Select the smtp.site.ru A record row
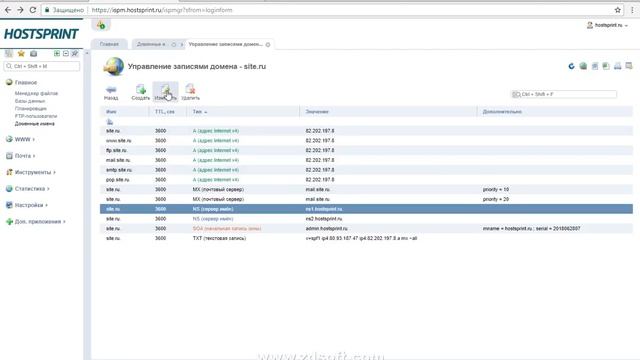 (x=366, y=170)
